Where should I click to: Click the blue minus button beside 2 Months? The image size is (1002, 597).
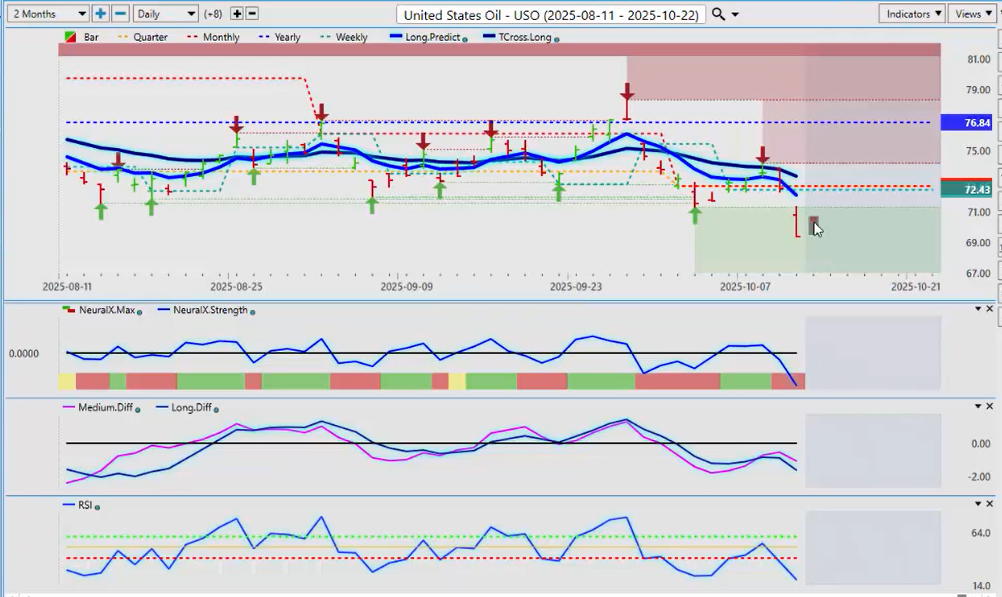(x=120, y=14)
